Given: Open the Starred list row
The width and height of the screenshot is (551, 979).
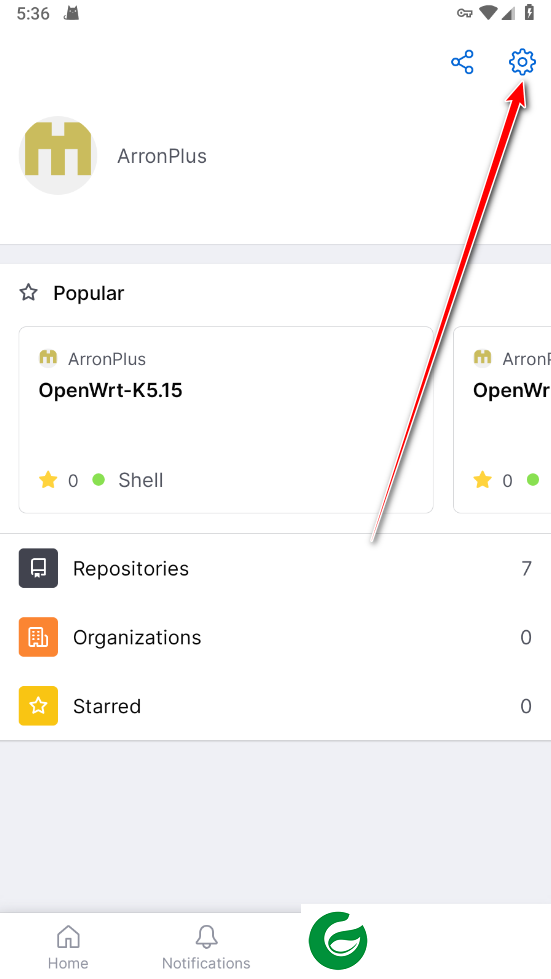Looking at the screenshot, I should click(275, 706).
